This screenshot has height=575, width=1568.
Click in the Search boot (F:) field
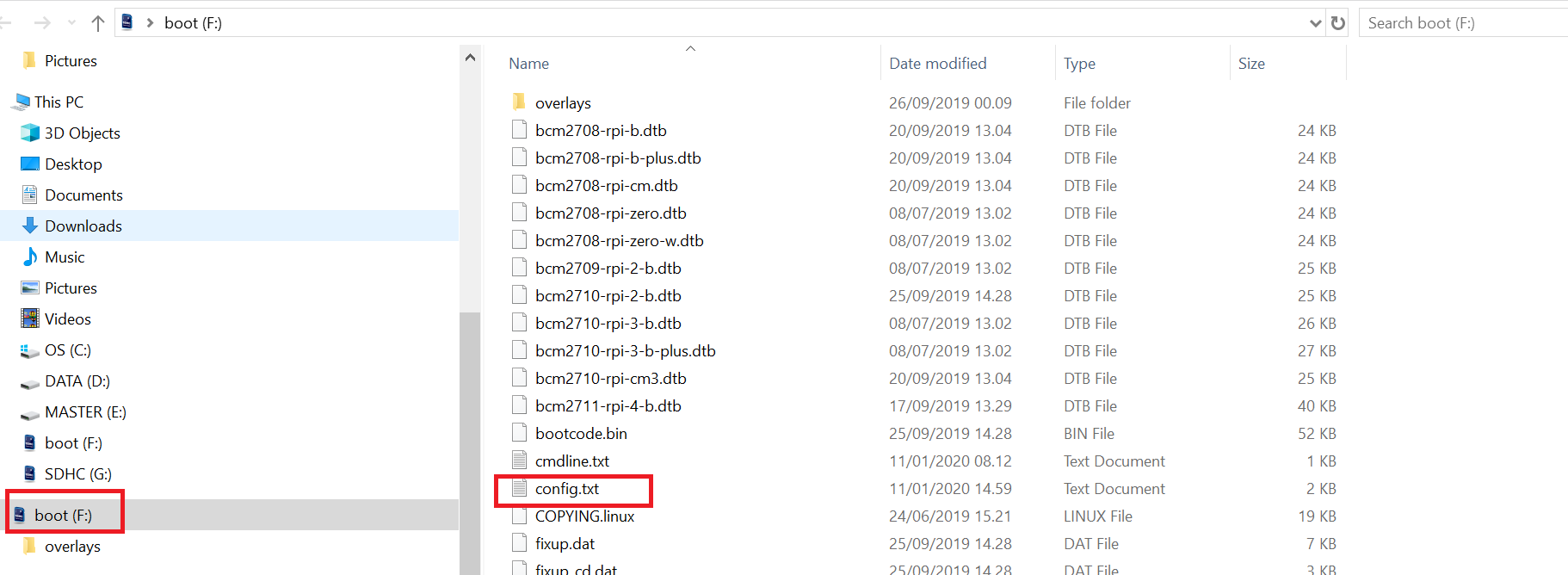1463,23
